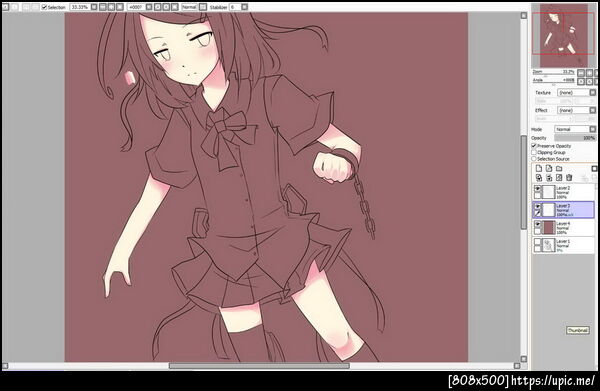The width and height of the screenshot is (600, 391).
Task: Click the navigator preview thumbnail
Action: [x=564, y=35]
